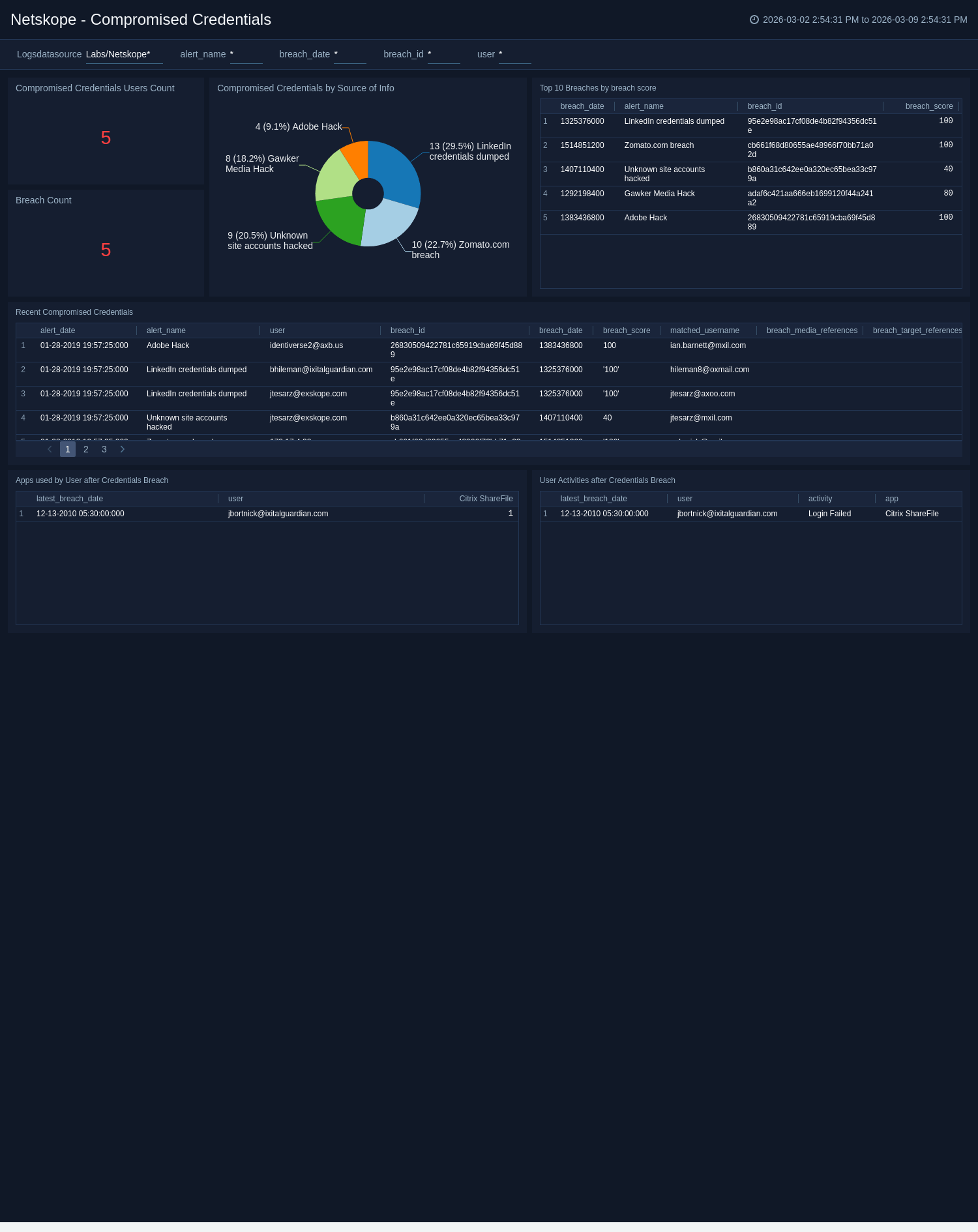Click user identiverse2@axb.us in recent credentials
This screenshot has width=978, height=1232.
tap(306, 345)
